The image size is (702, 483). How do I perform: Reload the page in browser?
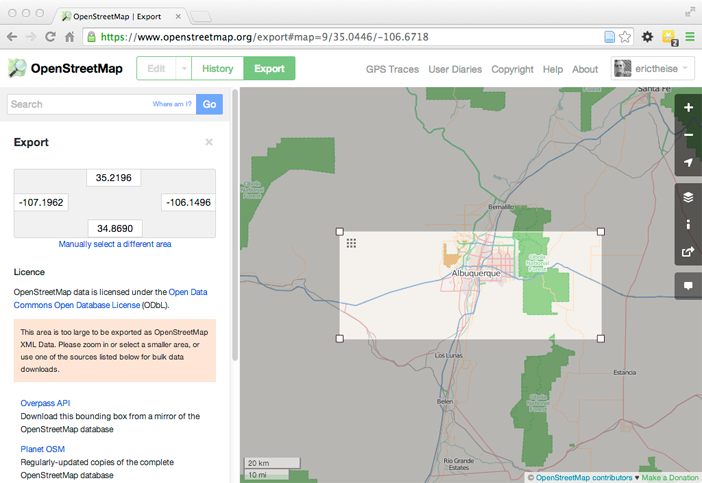tap(50, 37)
